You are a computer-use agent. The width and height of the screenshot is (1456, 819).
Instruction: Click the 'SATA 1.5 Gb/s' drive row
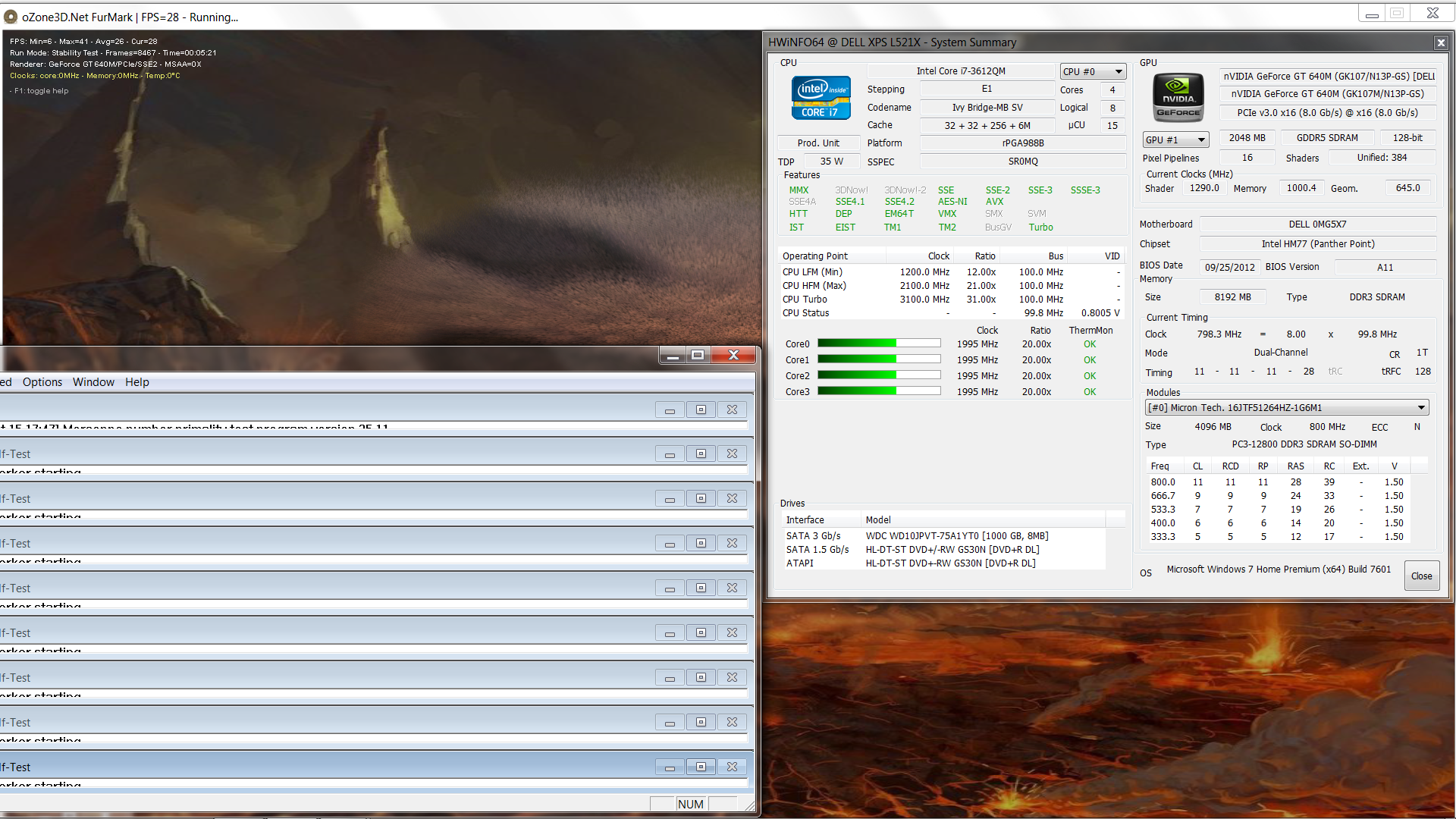click(x=943, y=550)
